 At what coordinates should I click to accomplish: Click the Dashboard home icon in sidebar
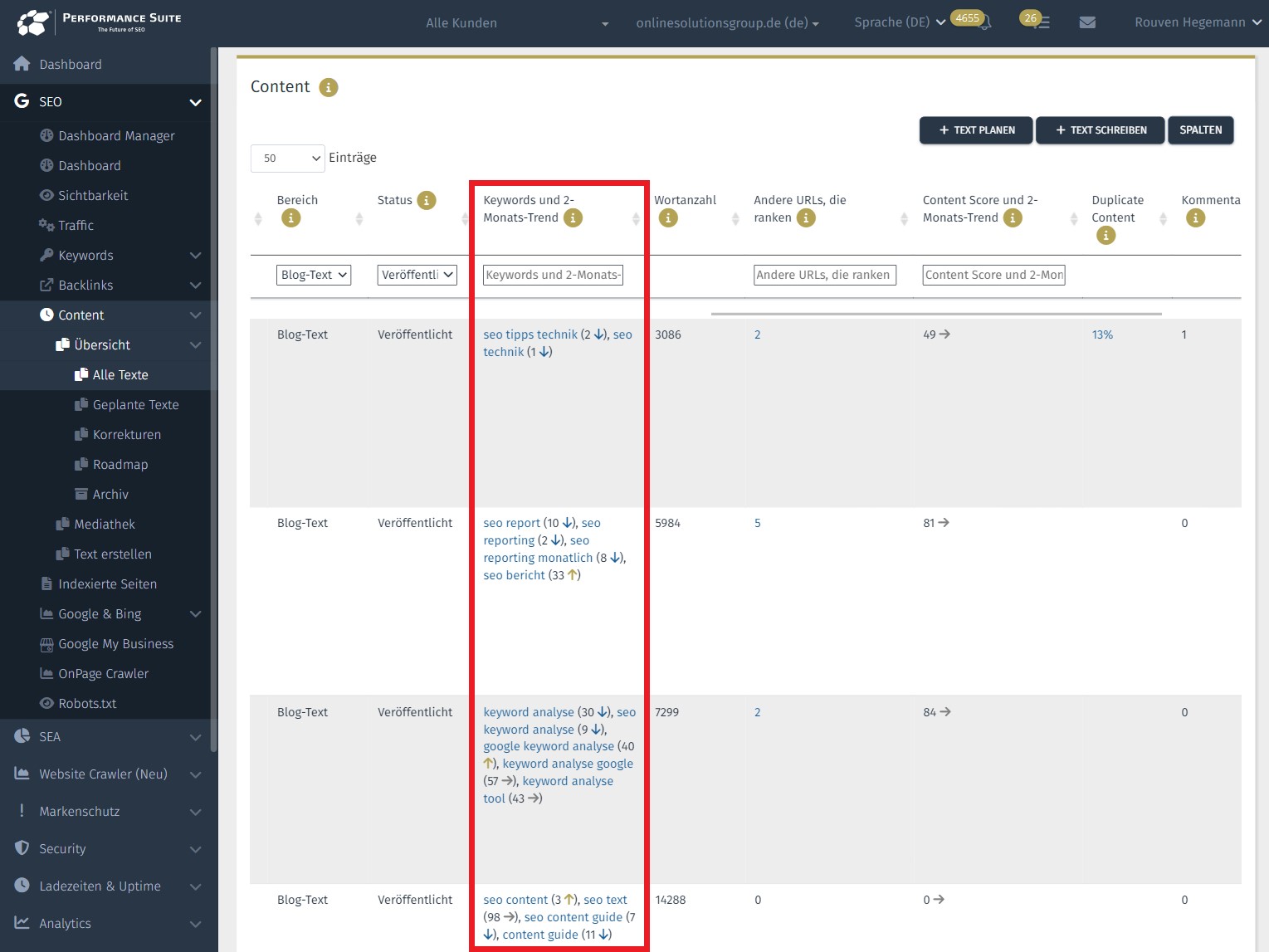(22, 64)
